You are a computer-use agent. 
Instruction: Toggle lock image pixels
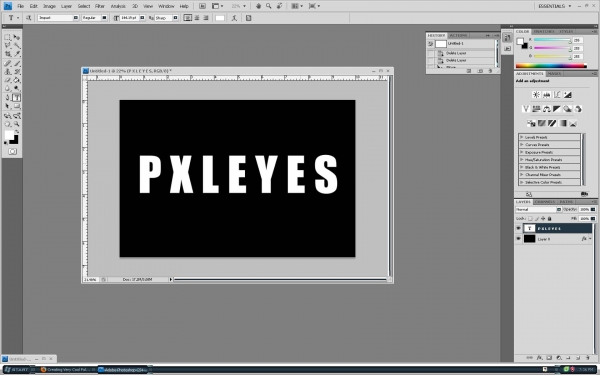point(536,218)
